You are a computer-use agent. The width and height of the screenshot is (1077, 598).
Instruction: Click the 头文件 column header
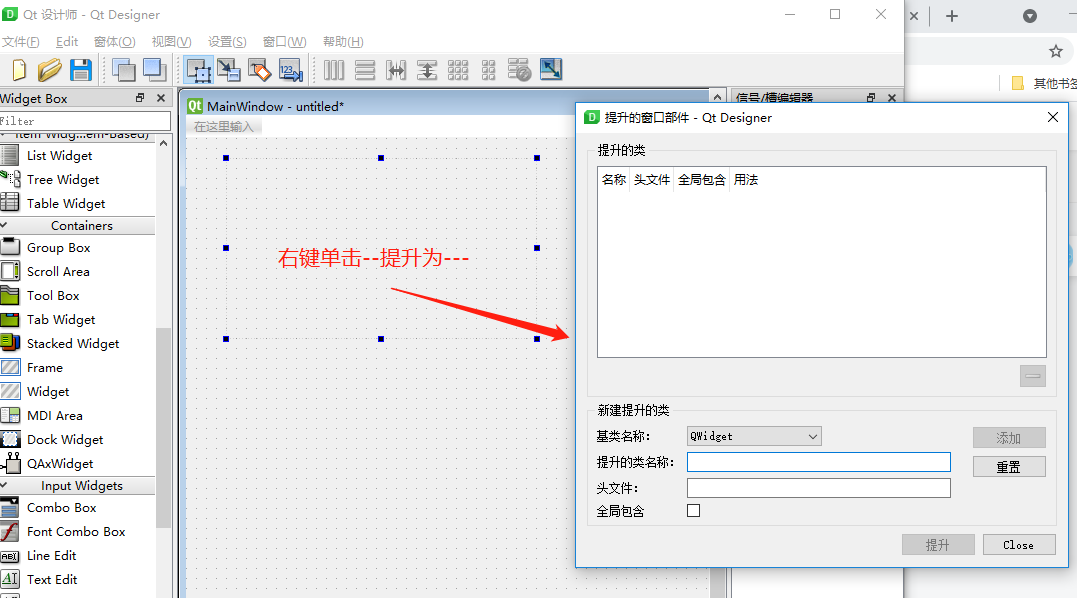click(651, 180)
